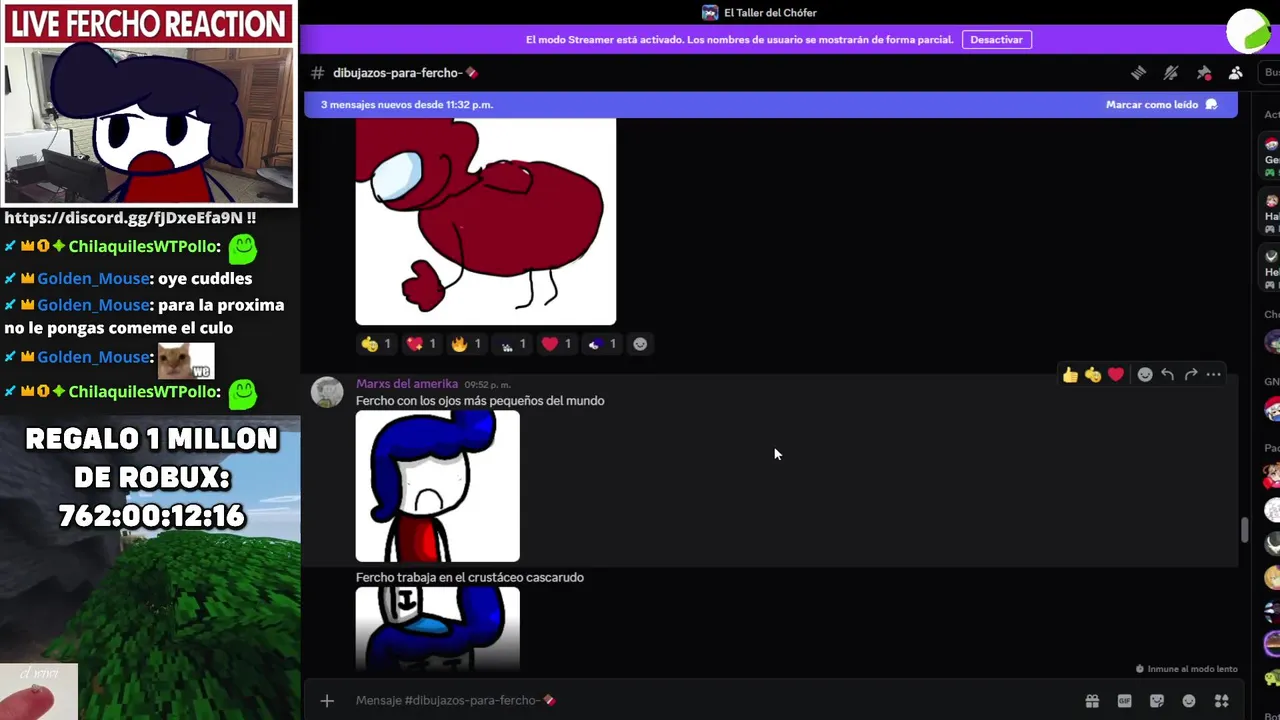
Task: Click the thumbs-up face reaction
Action: 377,344
